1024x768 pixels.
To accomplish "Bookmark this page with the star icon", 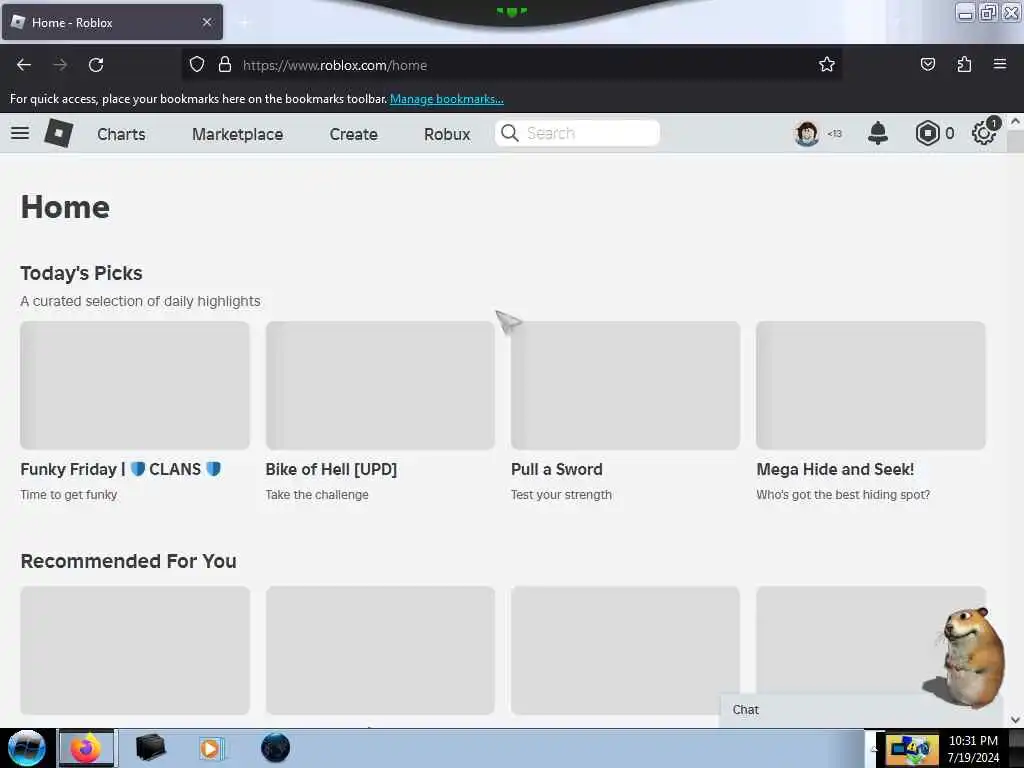I will 827,64.
